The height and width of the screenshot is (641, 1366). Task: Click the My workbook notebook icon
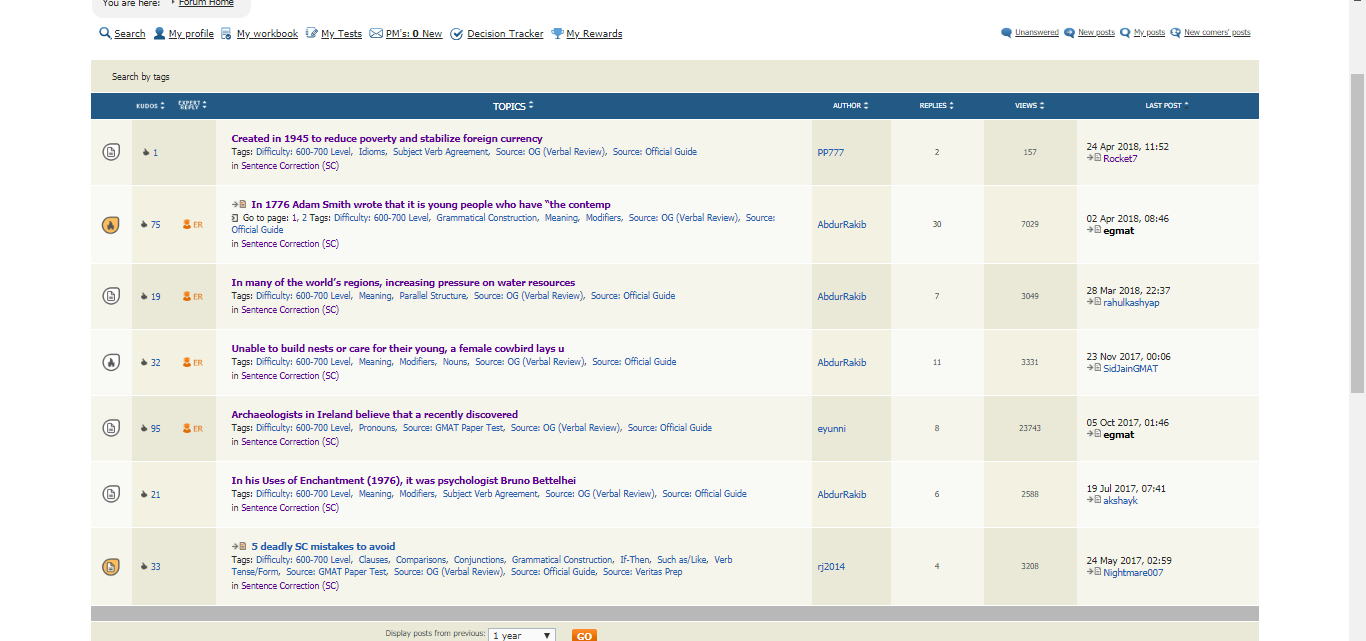pyautogui.click(x=226, y=33)
